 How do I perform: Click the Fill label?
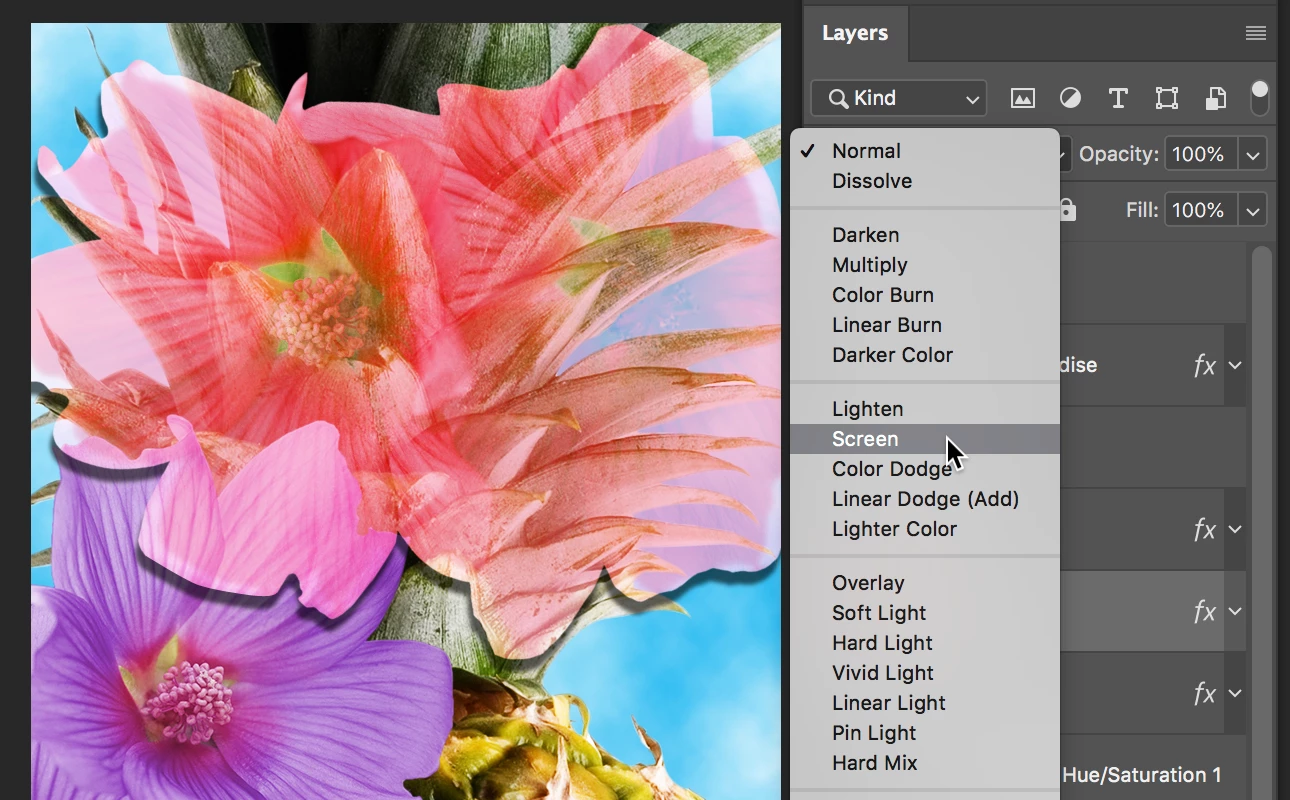coord(1142,210)
